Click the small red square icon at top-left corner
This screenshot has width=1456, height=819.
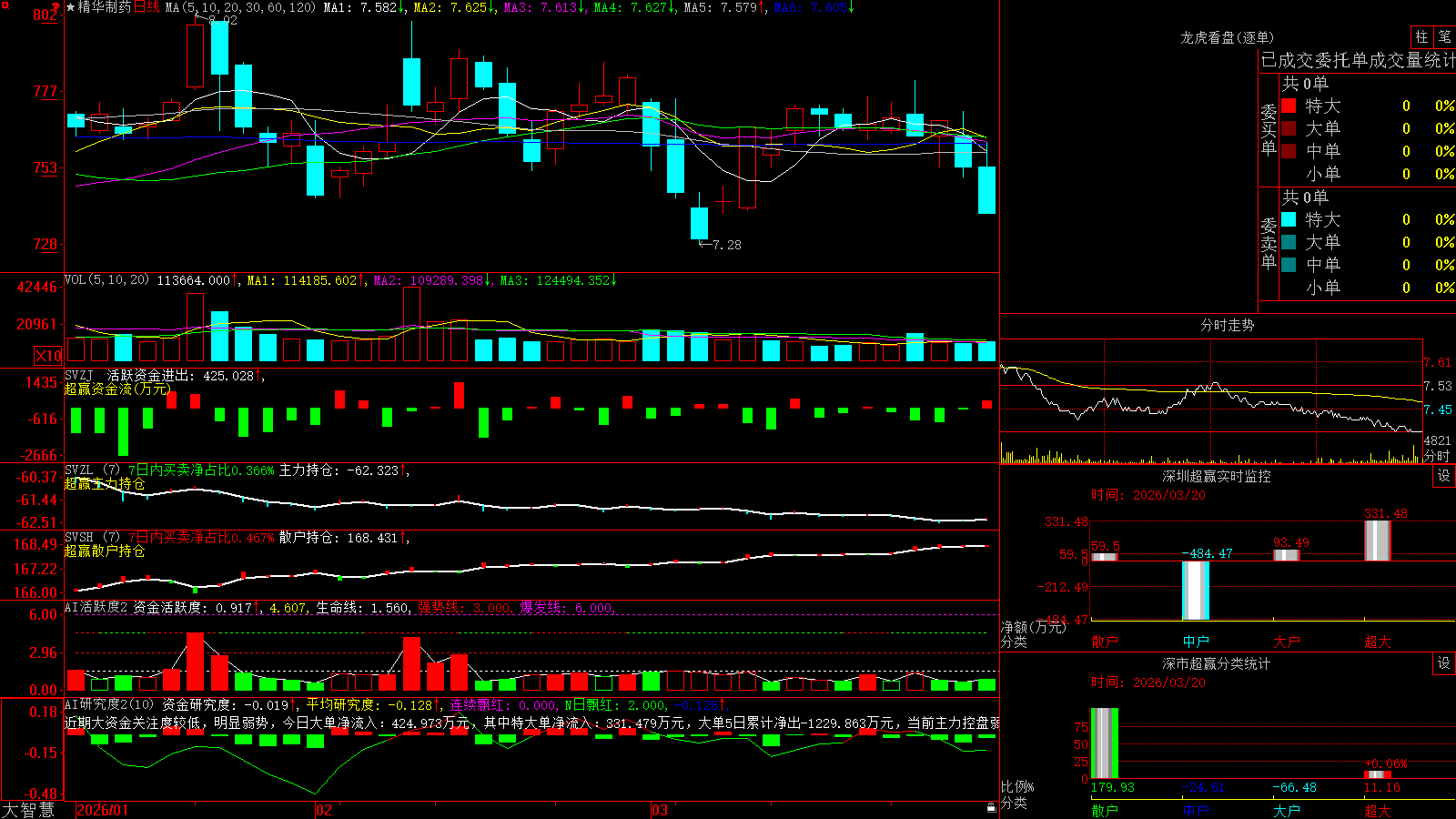coord(3,4)
